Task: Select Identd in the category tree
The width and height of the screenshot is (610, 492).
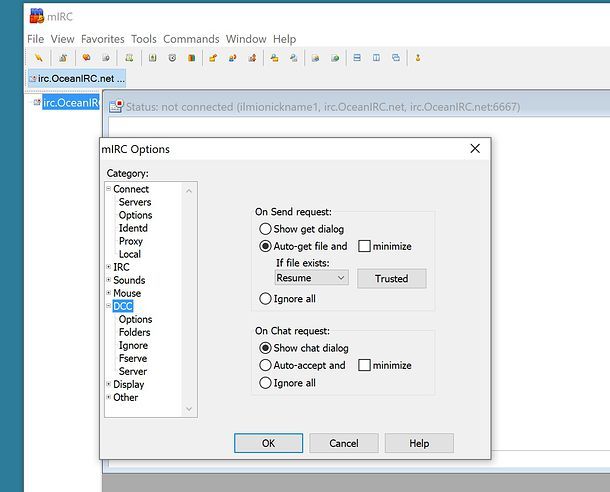Action: 133,228
